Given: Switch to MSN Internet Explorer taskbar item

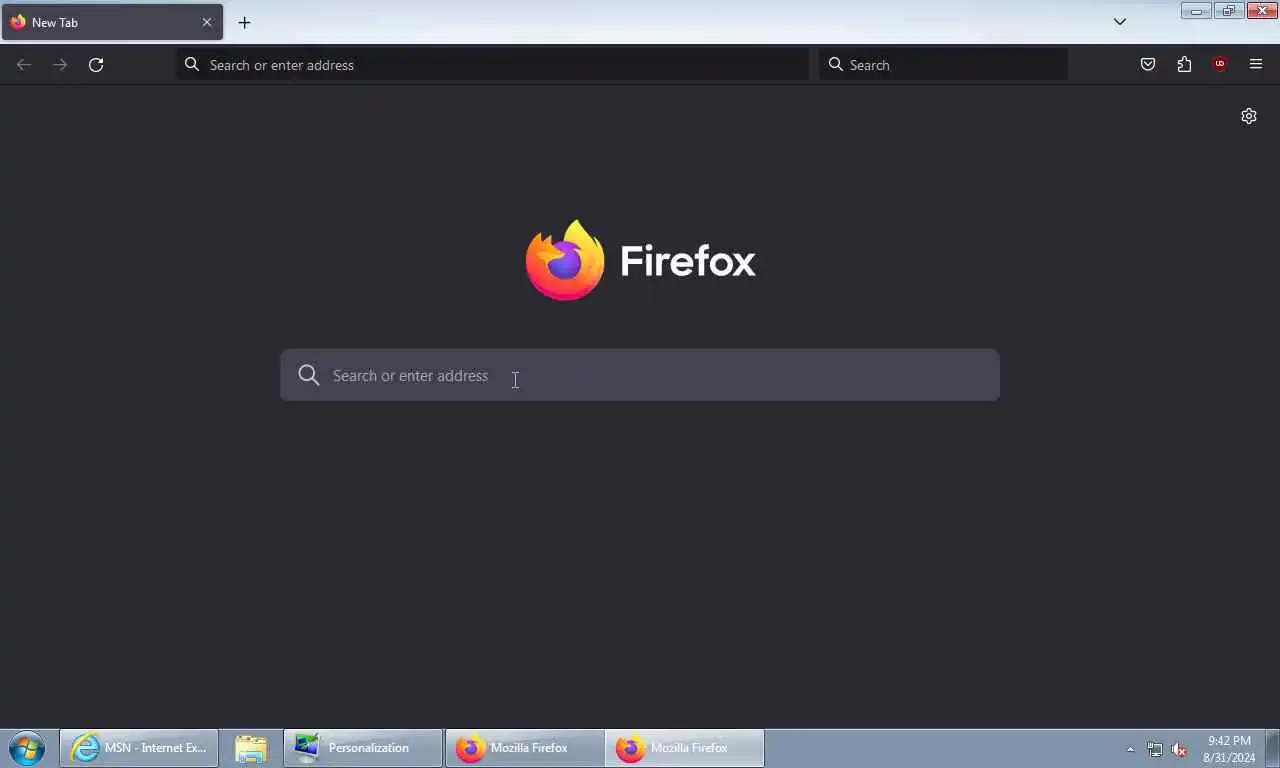Looking at the screenshot, I should (139, 748).
